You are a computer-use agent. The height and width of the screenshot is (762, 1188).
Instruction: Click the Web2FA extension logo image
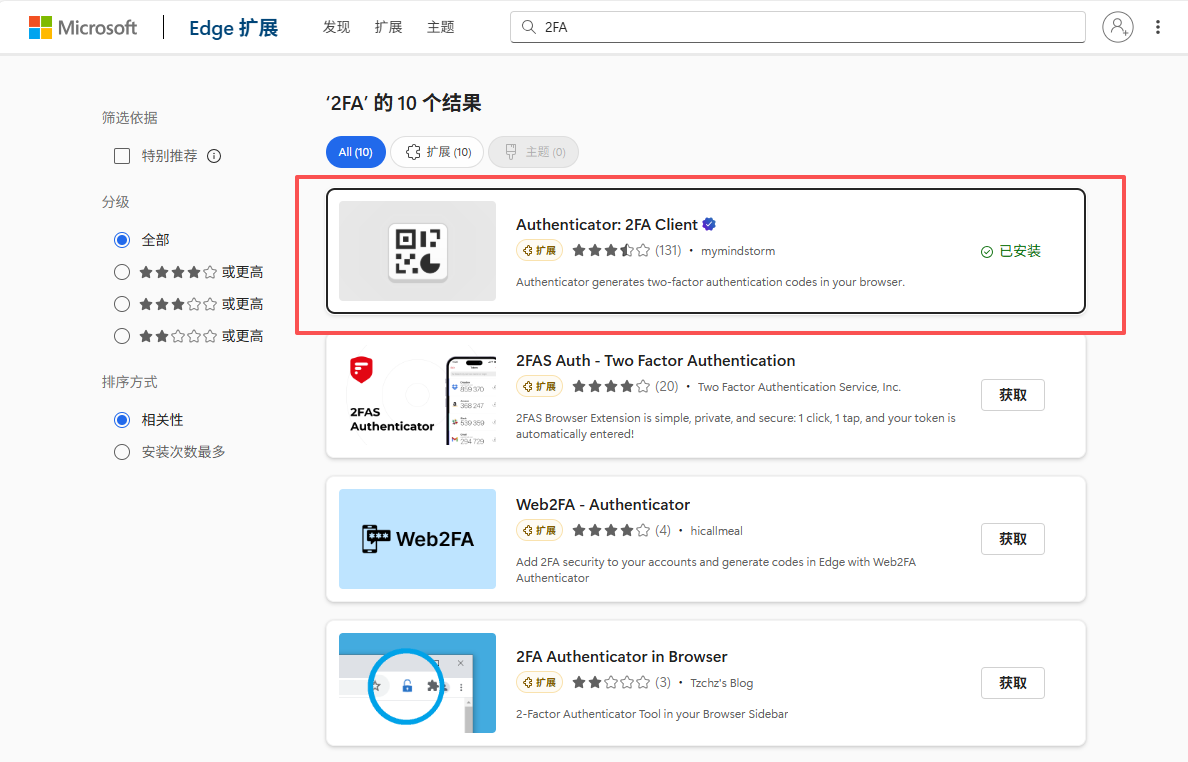coord(417,539)
